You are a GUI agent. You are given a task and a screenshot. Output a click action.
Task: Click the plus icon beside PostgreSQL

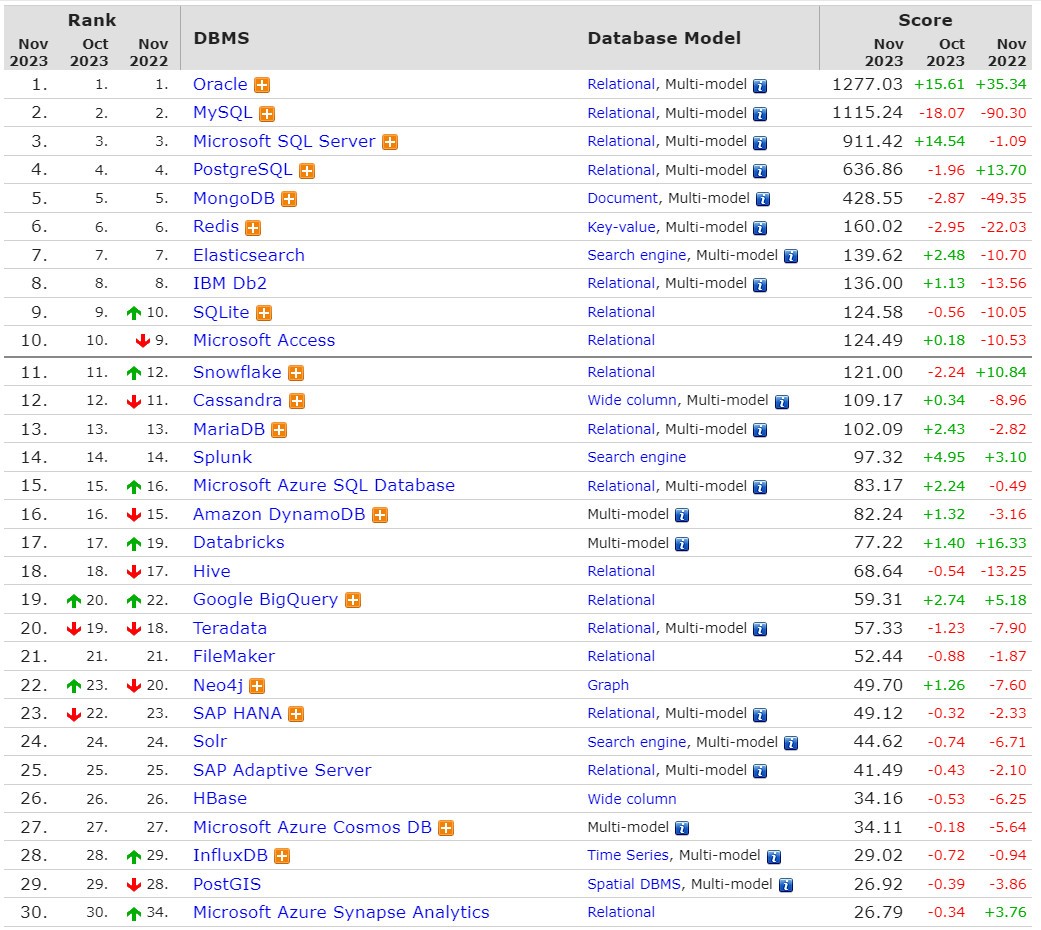307,171
